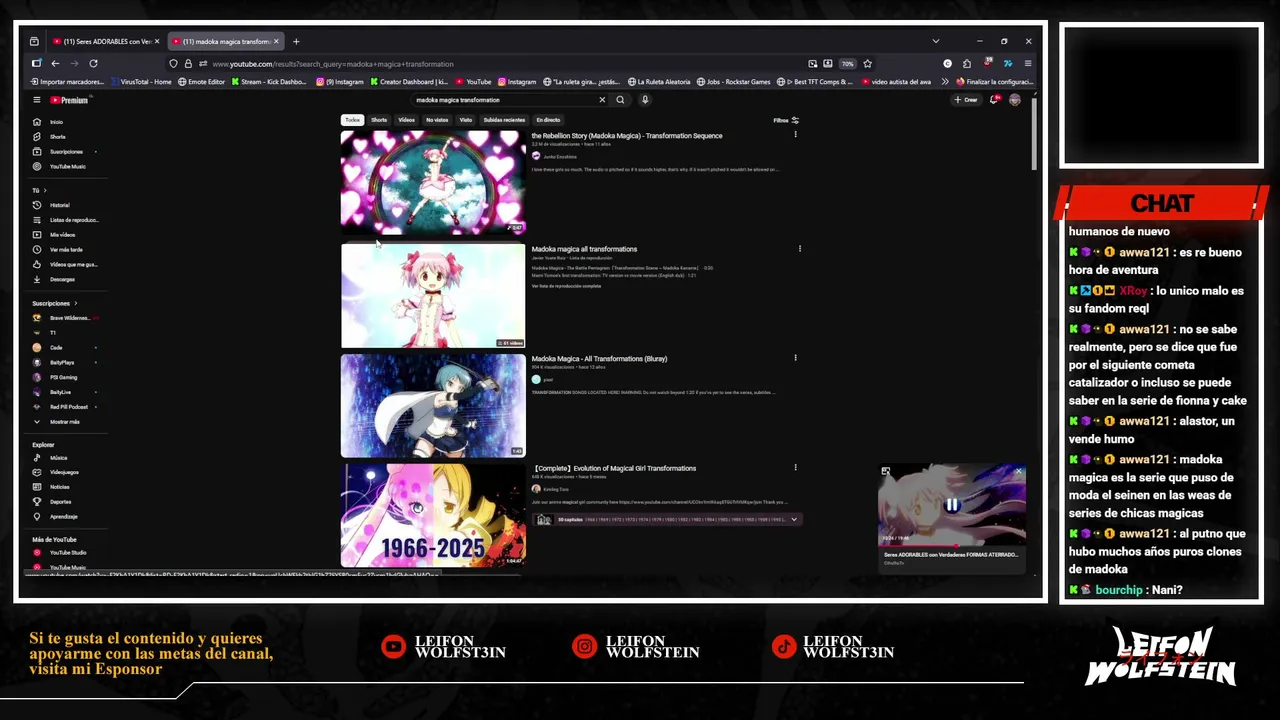1280x720 pixels.
Task: Open the browser application menu
Action: coord(1028,64)
